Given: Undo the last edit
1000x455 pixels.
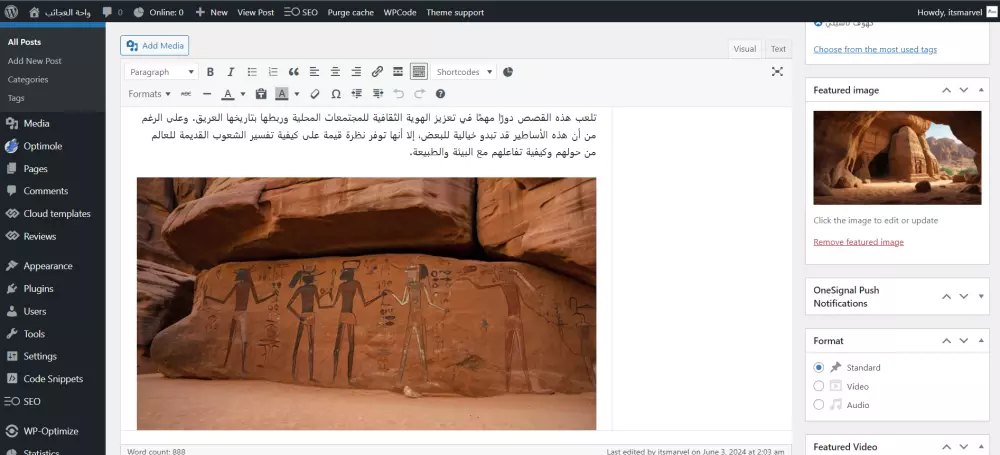Looking at the screenshot, I should (399, 94).
